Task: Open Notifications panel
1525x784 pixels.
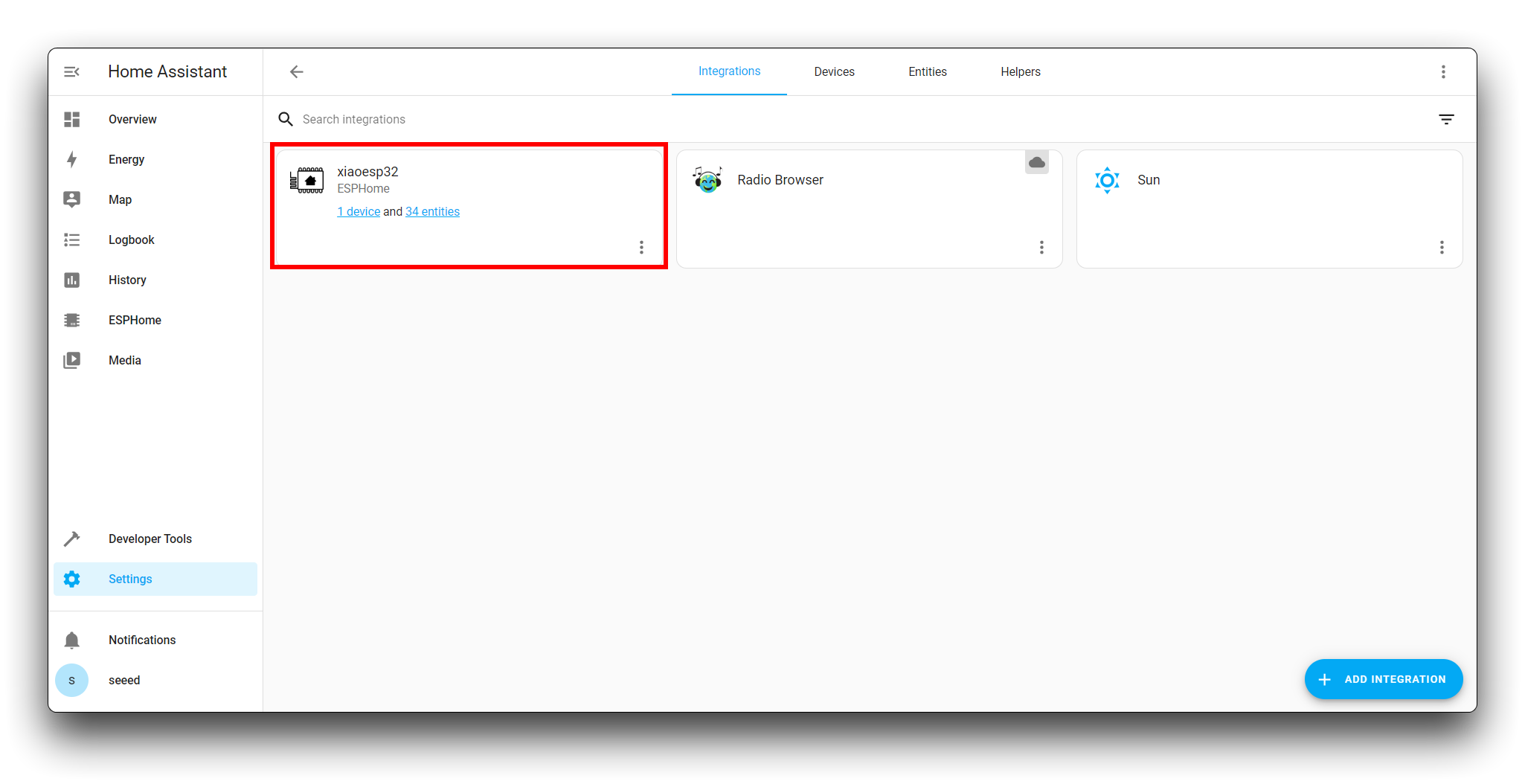Action: click(155, 640)
